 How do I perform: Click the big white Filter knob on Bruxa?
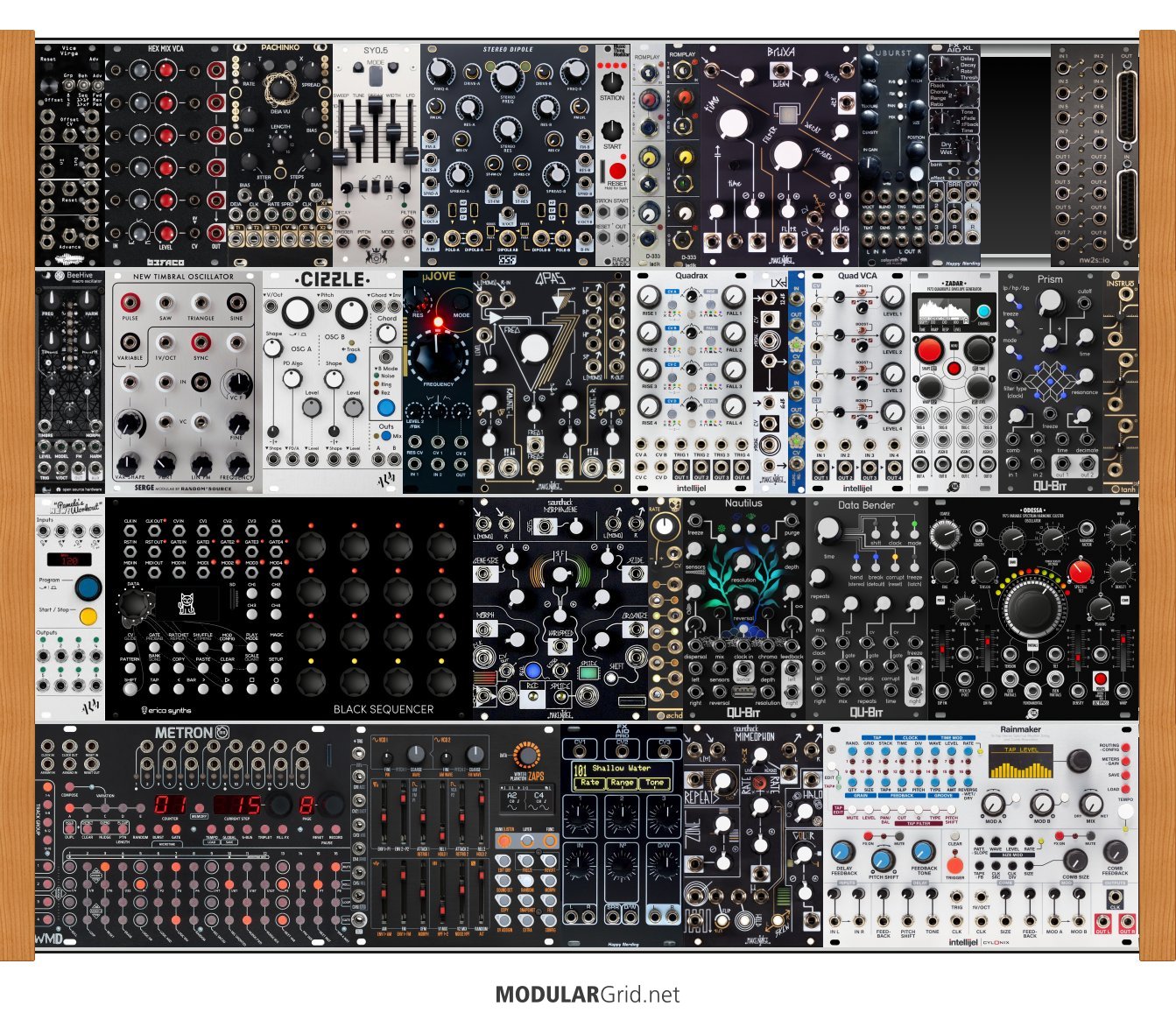pyautogui.click(x=788, y=156)
